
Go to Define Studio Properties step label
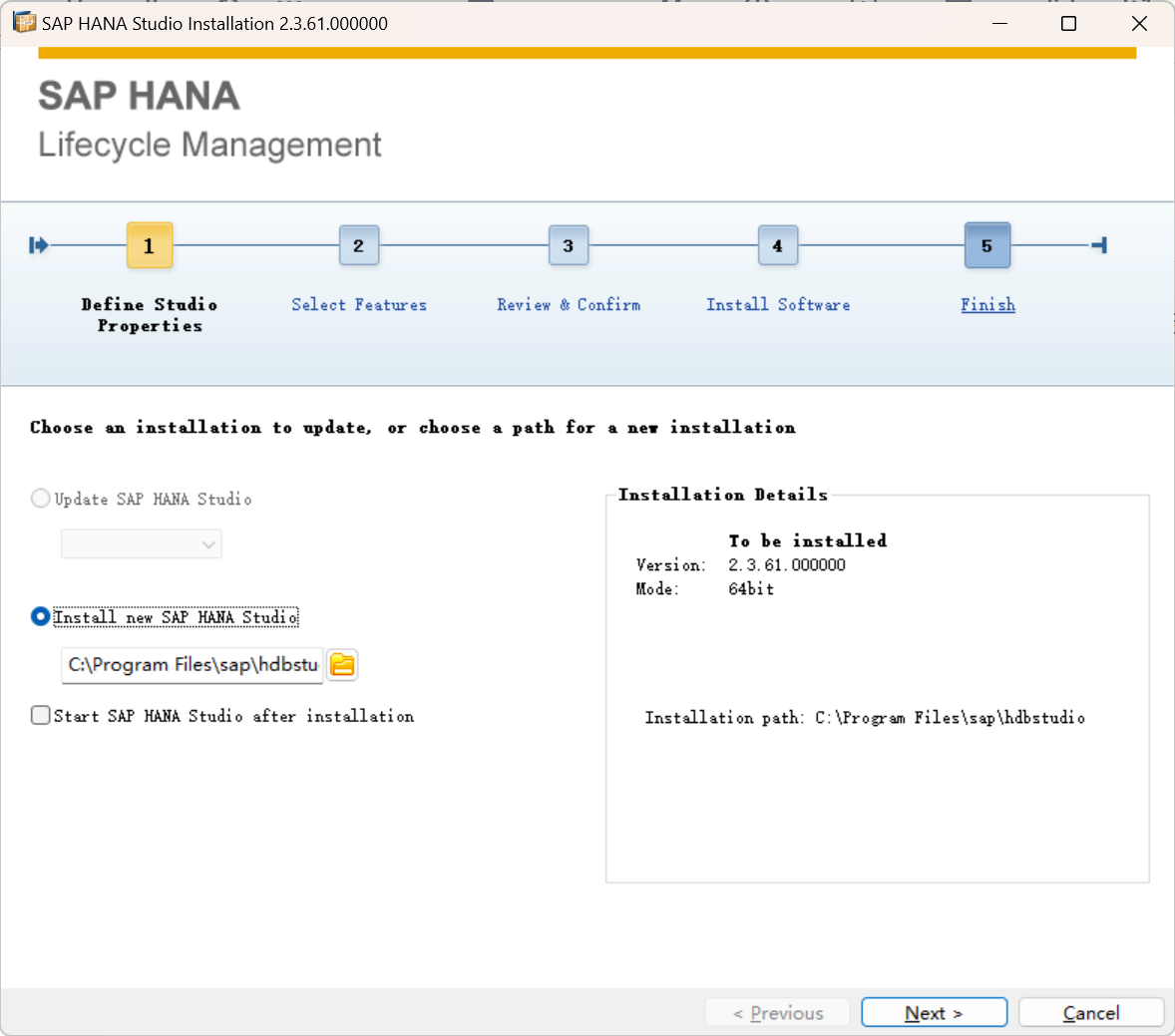[150, 315]
